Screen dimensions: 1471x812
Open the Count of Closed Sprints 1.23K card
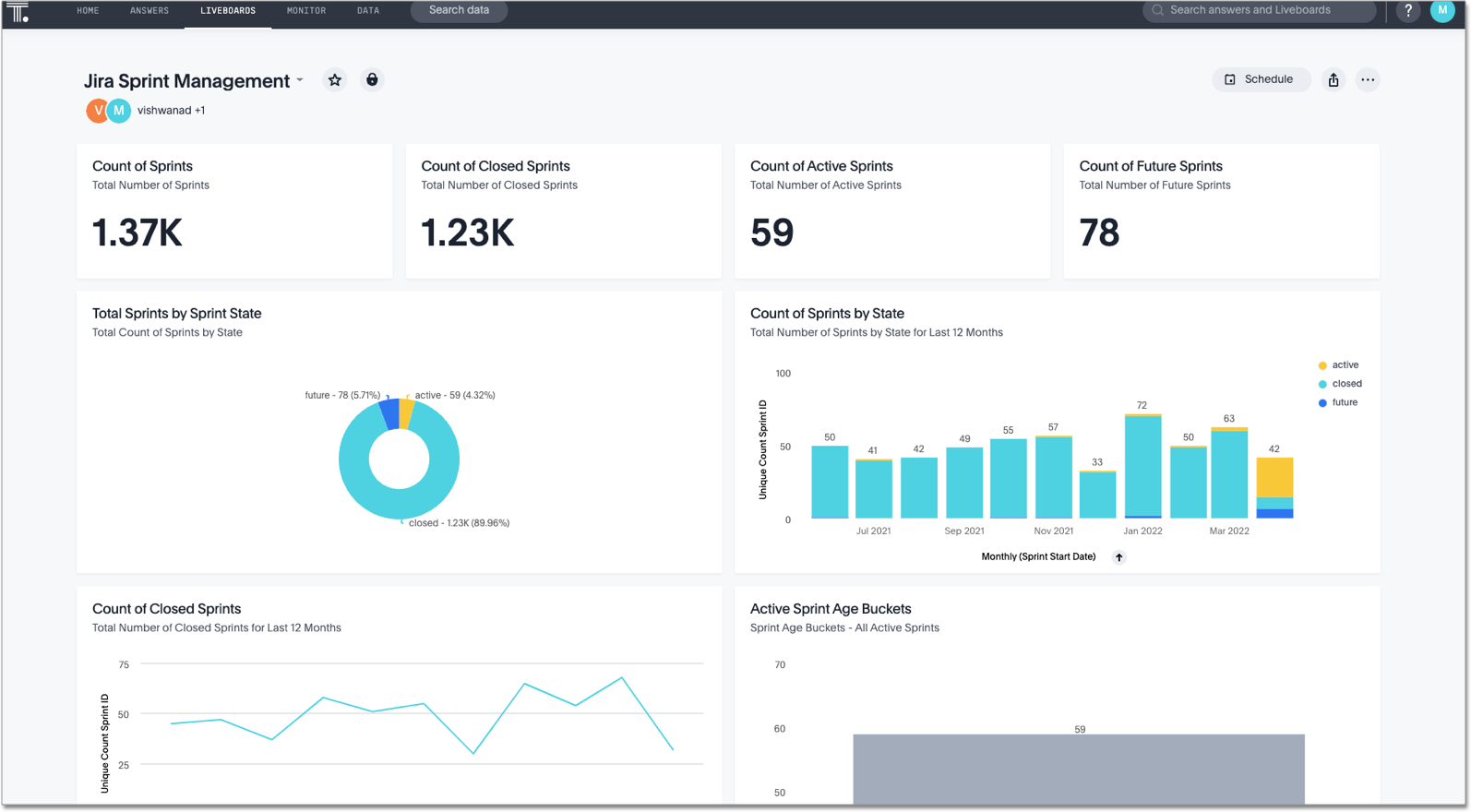[564, 210]
